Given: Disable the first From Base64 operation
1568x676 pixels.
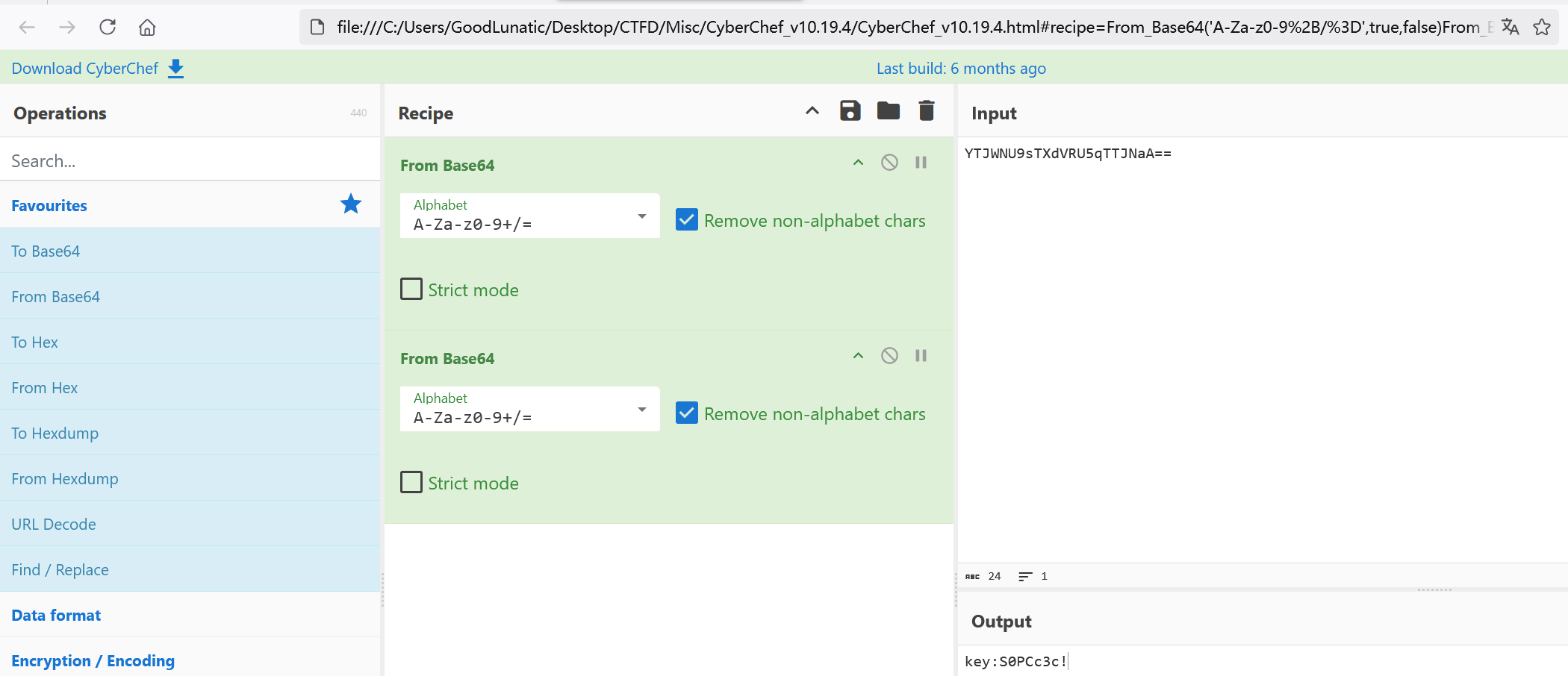Looking at the screenshot, I should 889,162.
